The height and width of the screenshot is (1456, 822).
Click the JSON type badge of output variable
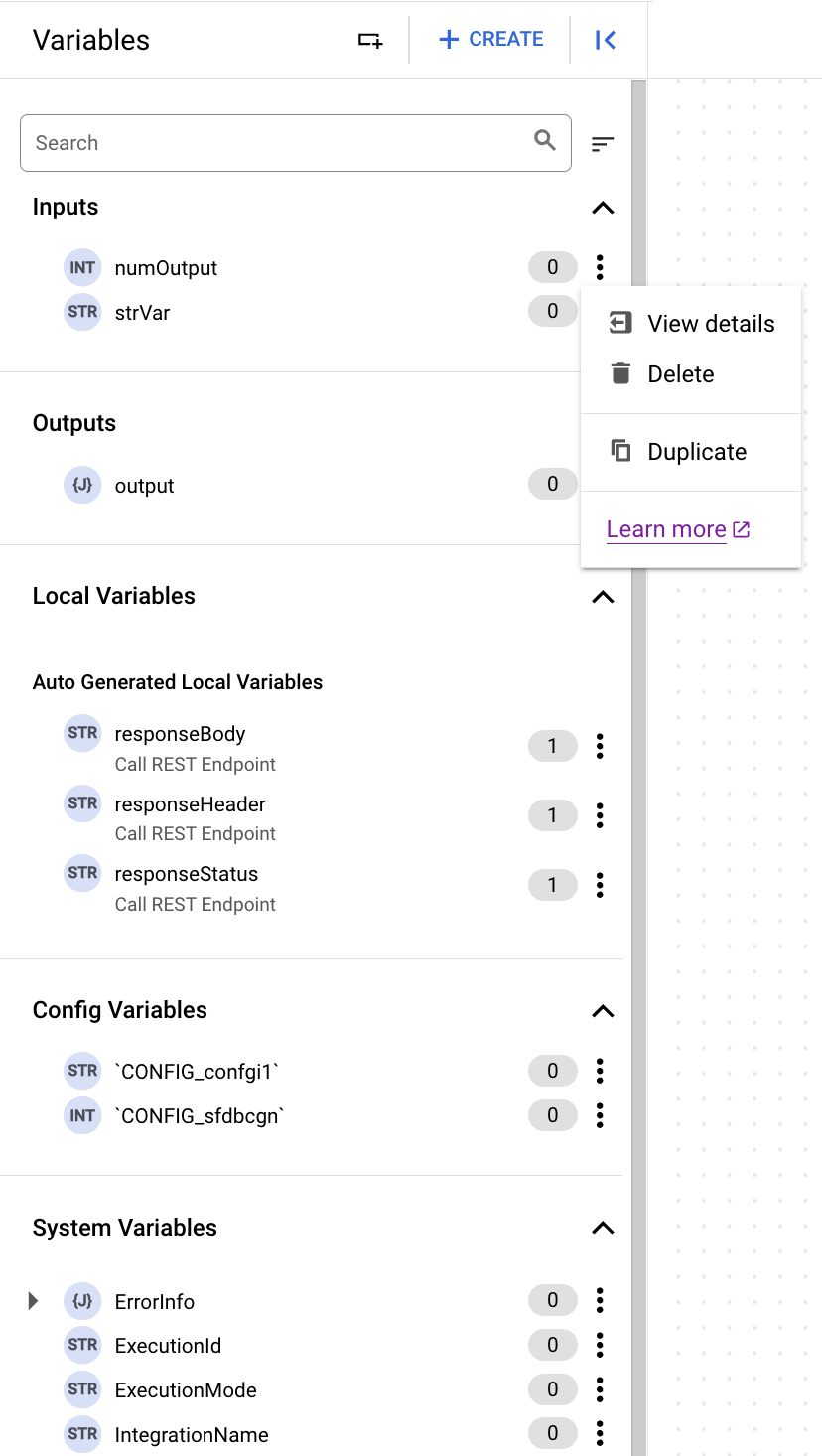(x=82, y=485)
